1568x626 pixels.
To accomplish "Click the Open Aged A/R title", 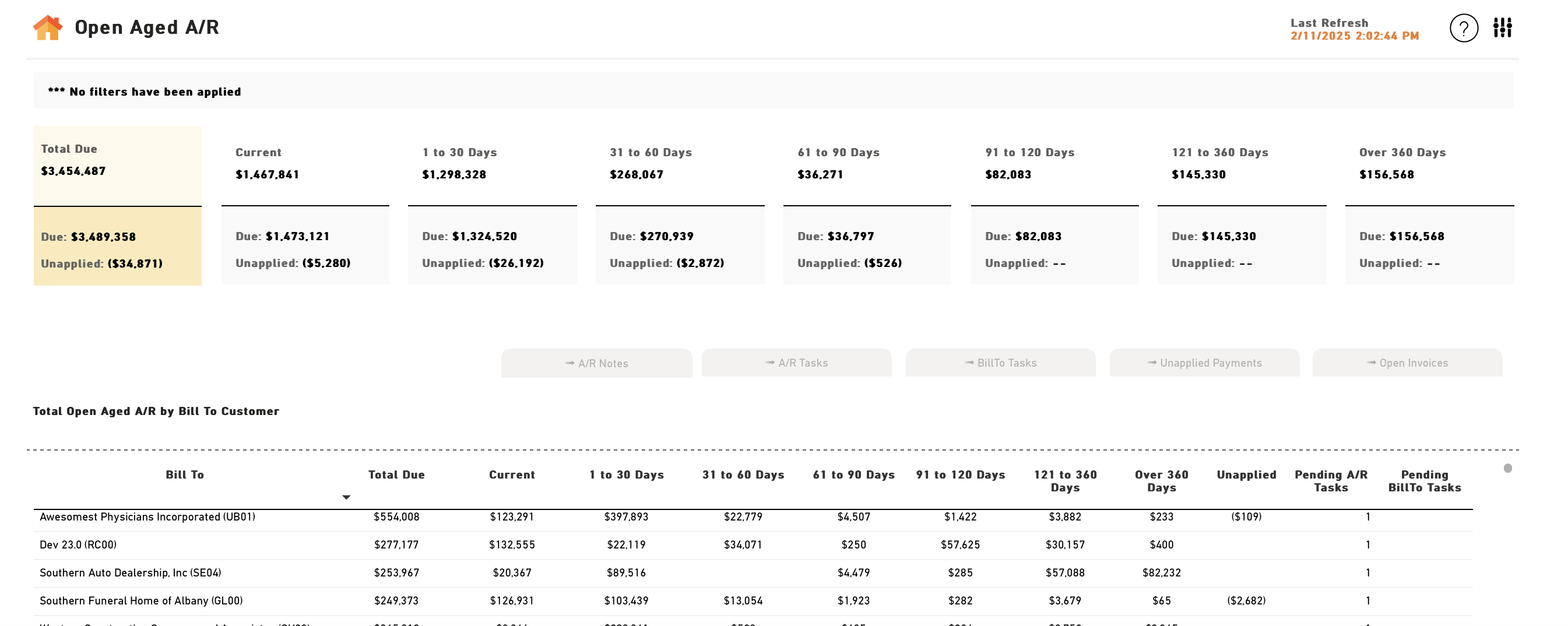I will coord(147,27).
